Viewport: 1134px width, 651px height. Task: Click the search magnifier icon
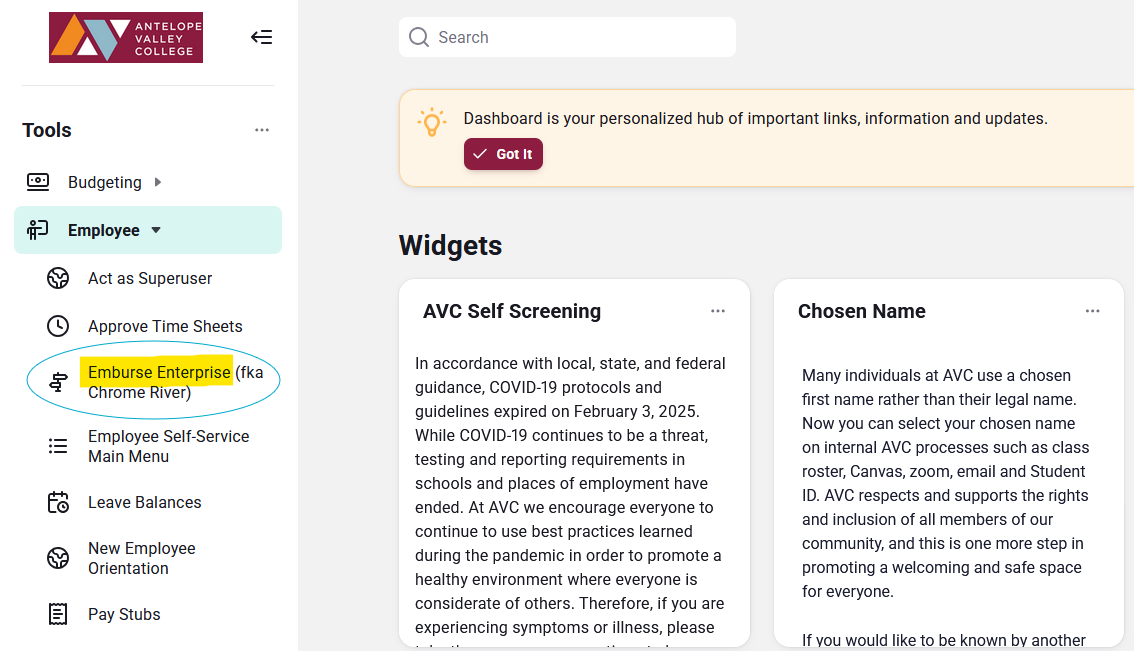pos(419,37)
